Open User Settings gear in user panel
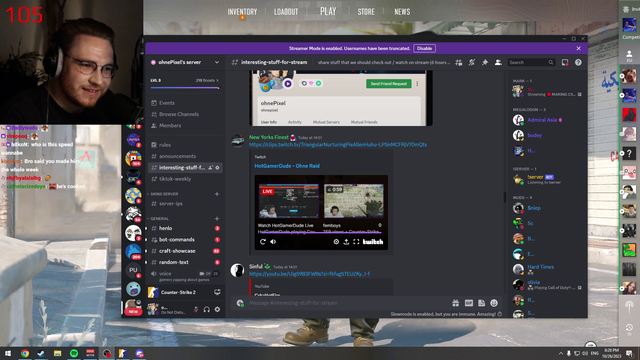This screenshot has width=640, height=360. (x=217, y=309)
